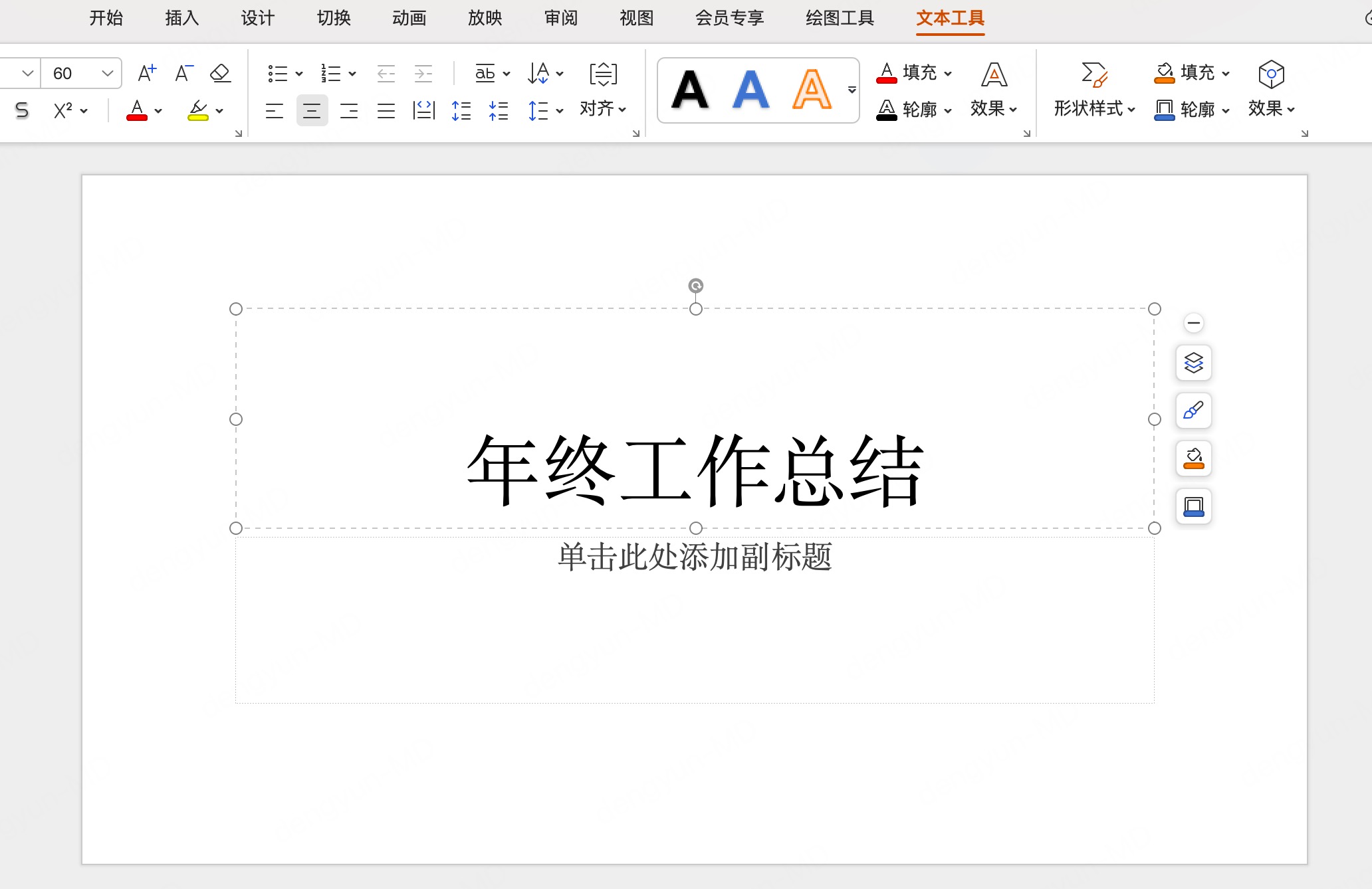
Task: Click the floating format brush icon
Action: click(1194, 411)
